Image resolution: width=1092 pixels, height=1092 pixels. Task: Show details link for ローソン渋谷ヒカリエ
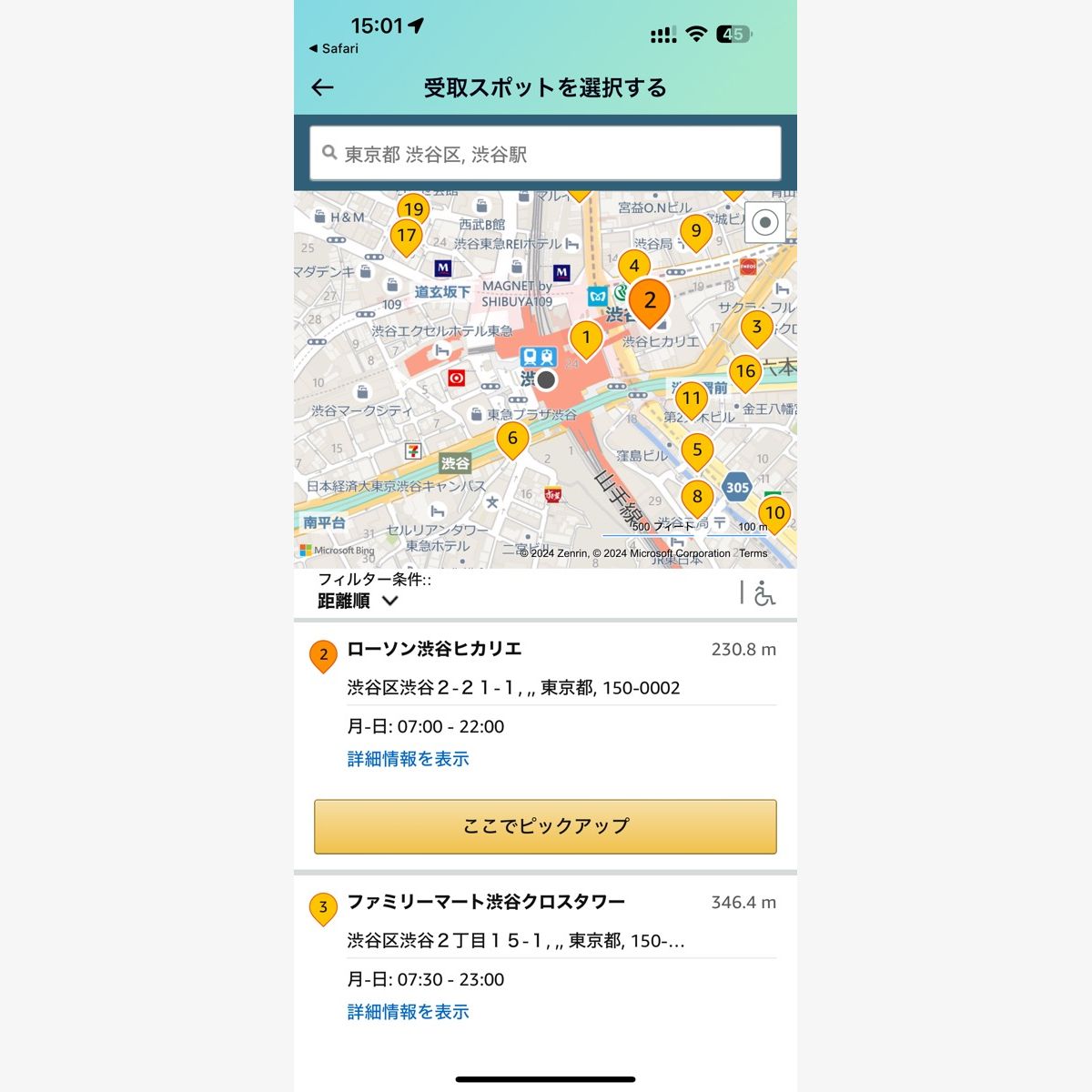click(x=408, y=759)
